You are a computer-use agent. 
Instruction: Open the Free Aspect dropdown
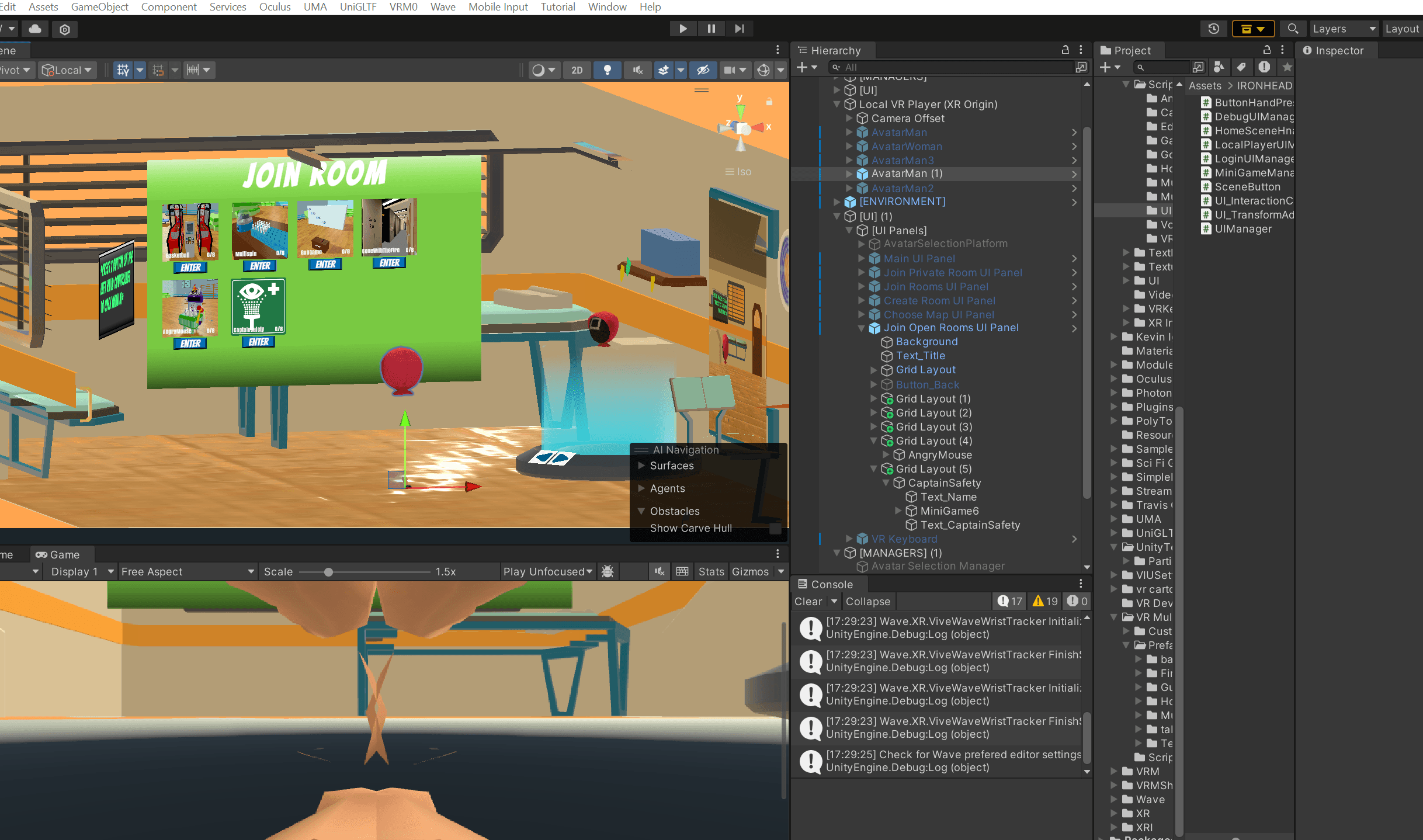(187, 572)
